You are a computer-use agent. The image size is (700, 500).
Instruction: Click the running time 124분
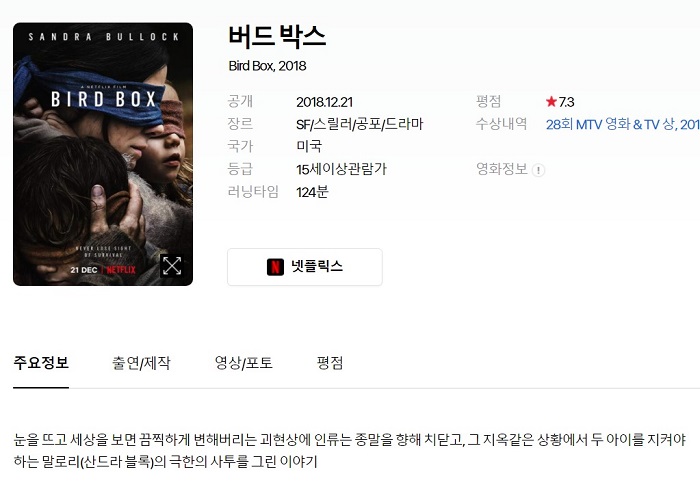(x=312, y=192)
